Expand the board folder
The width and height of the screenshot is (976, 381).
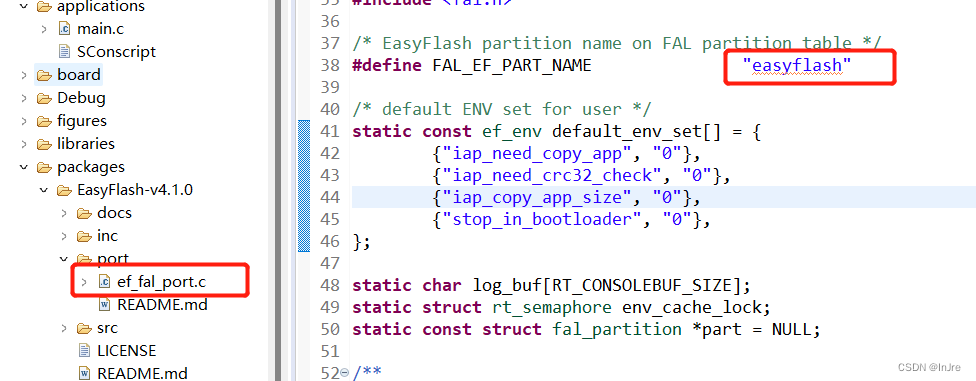click(x=24, y=75)
